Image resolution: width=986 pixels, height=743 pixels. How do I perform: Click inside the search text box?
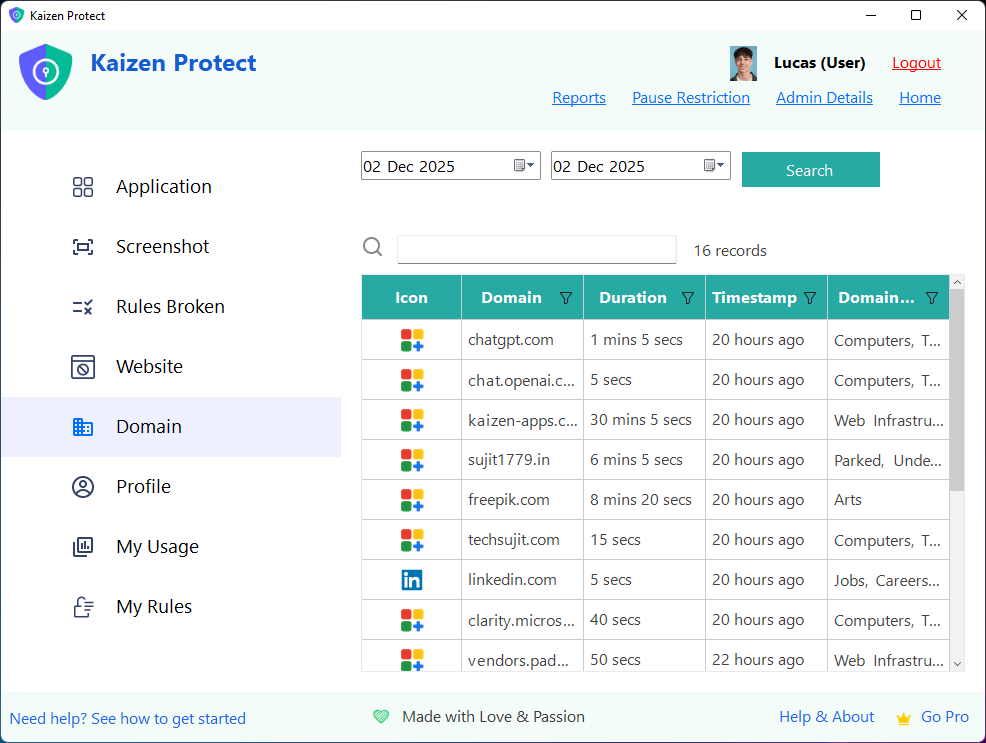[536, 249]
